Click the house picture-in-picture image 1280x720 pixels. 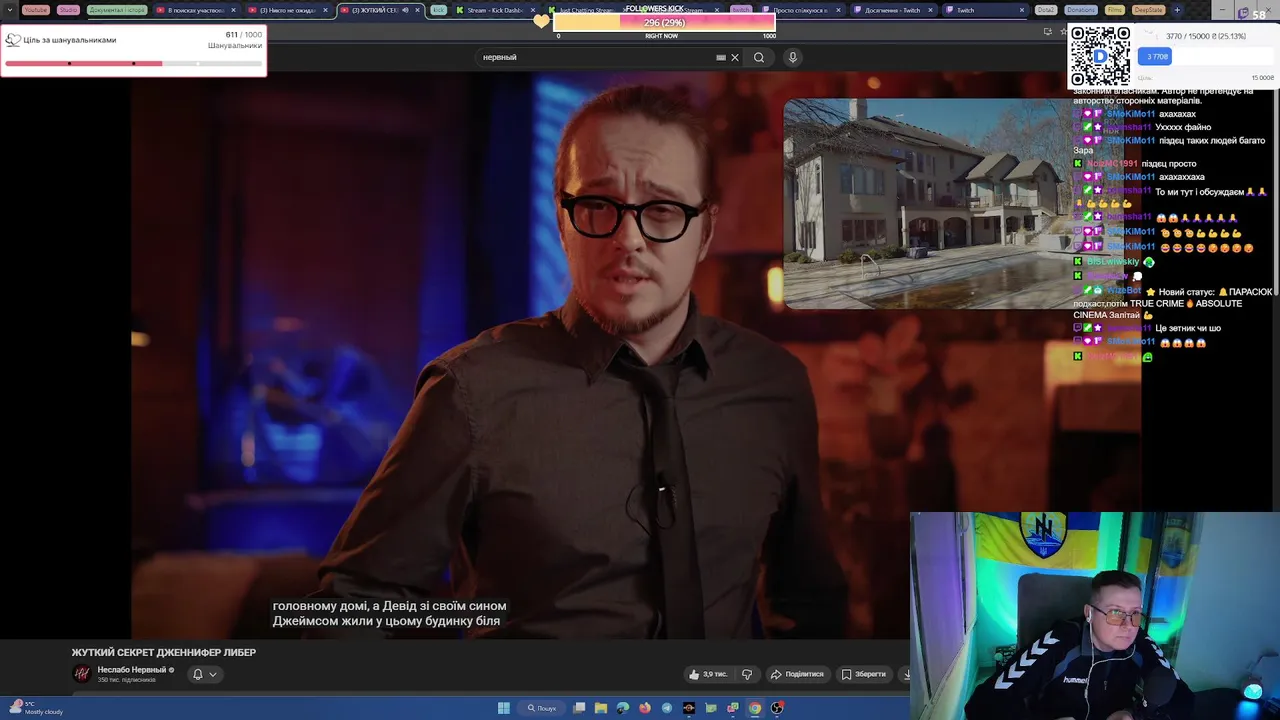[x=926, y=203]
